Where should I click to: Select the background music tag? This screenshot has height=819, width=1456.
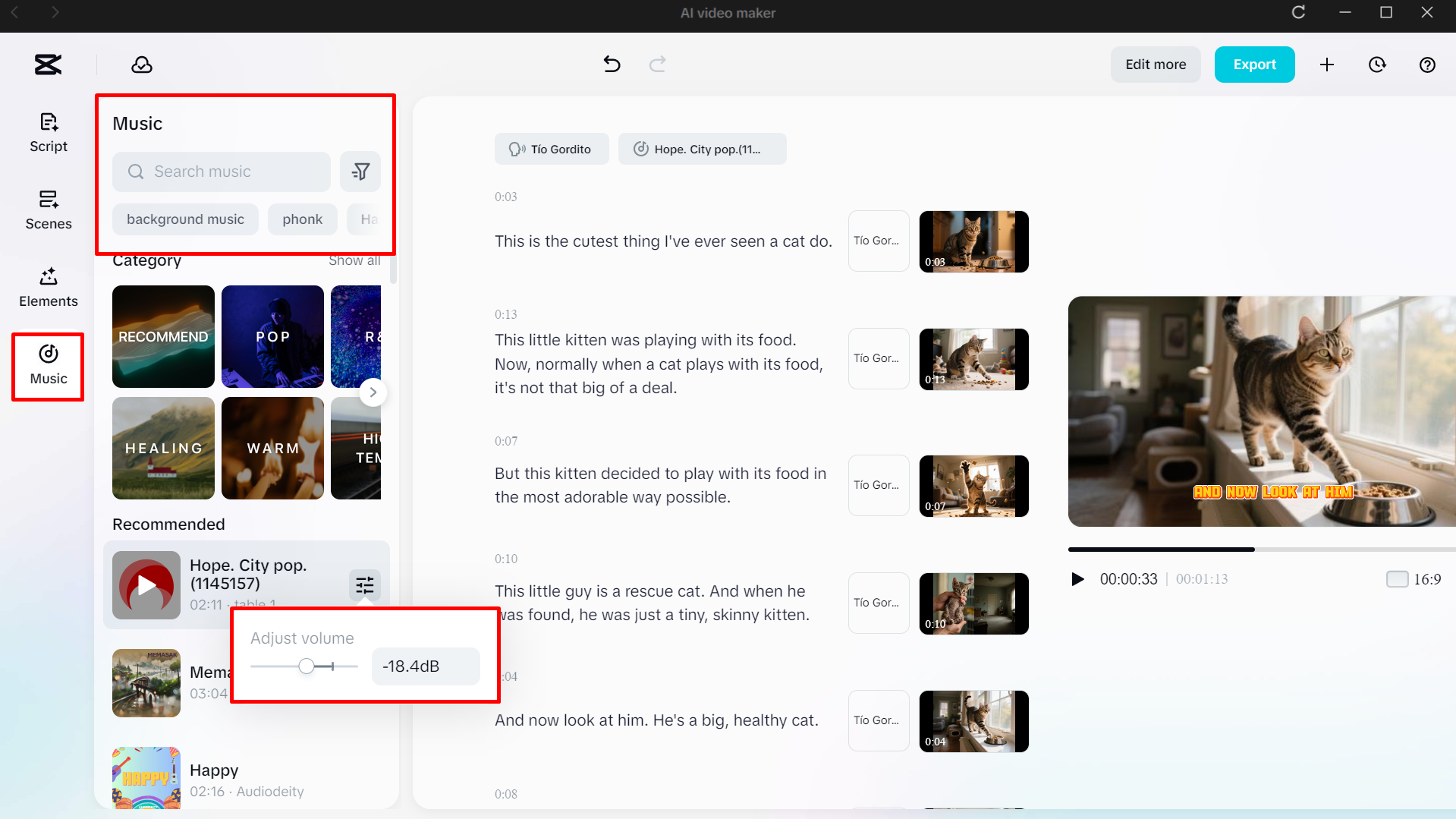[x=185, y=219]
